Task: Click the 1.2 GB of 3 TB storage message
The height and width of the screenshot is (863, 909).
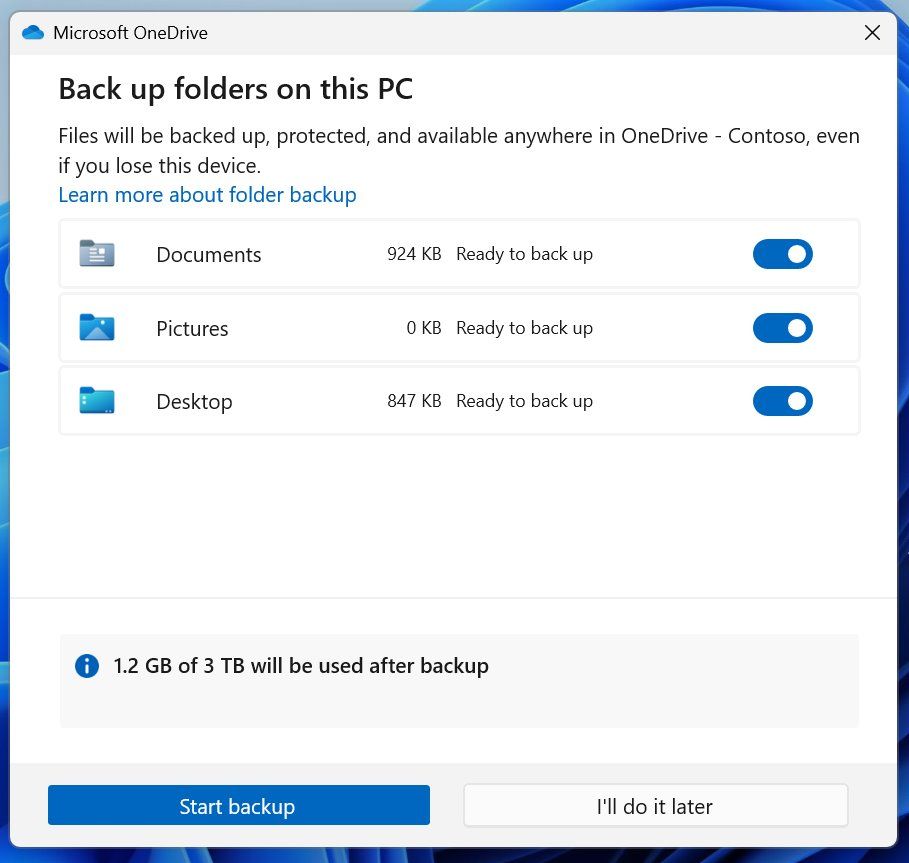Action: coord(301,666)
